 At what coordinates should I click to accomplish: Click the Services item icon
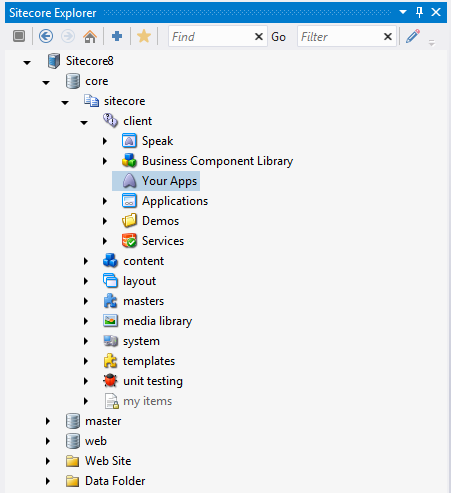pyautogui.click(x=129, y=241)
